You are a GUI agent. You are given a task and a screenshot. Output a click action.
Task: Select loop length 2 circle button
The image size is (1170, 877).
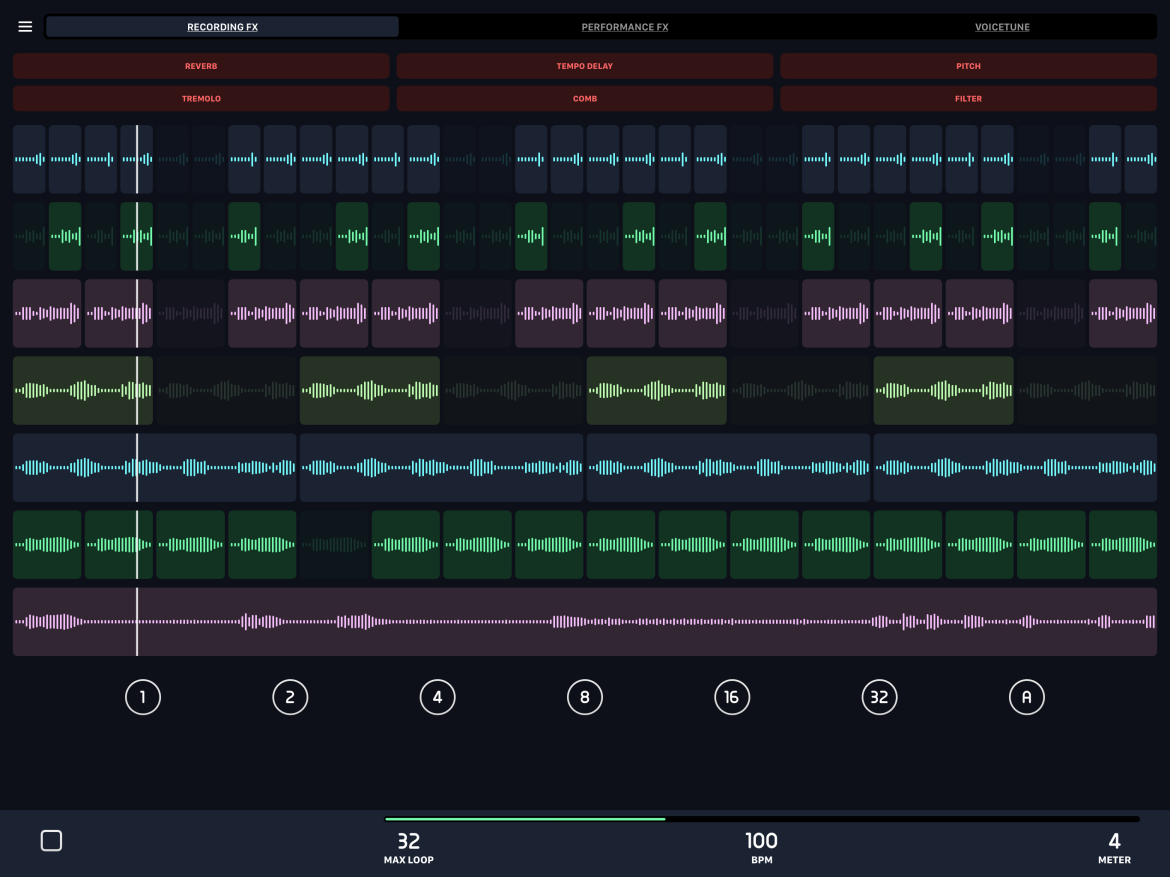pyautogui.click(x=290, y=697)
